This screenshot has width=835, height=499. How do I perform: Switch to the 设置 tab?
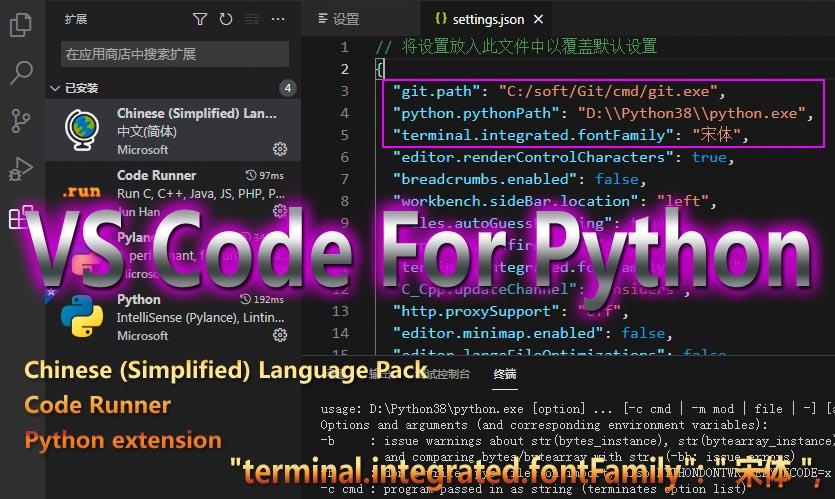click(x=339, y=20)
